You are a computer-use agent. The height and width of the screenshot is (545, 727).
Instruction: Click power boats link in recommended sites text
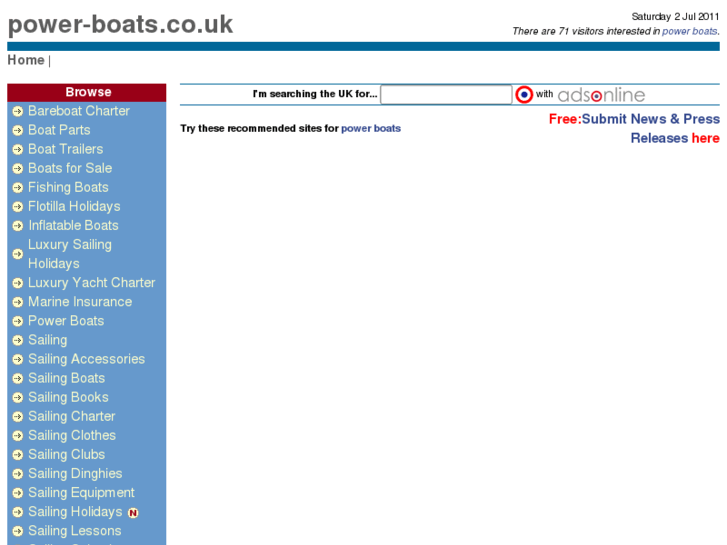click(x=371, y=128)
